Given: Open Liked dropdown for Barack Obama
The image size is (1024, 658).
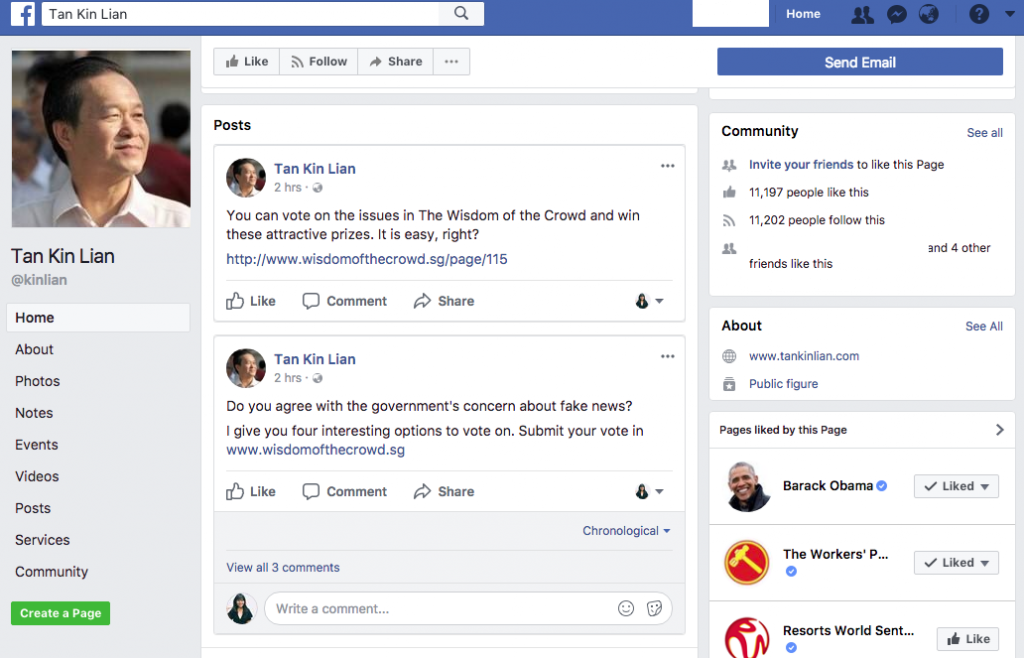Looking at the screenshot, I should (x=956, y=486).
